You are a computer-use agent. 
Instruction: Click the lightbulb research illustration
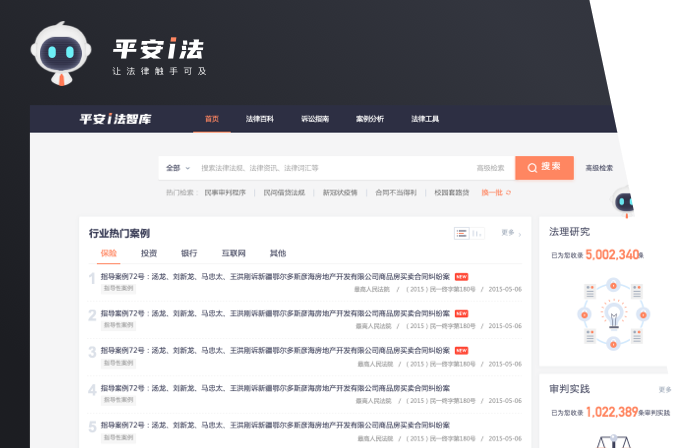coord(613,314)
